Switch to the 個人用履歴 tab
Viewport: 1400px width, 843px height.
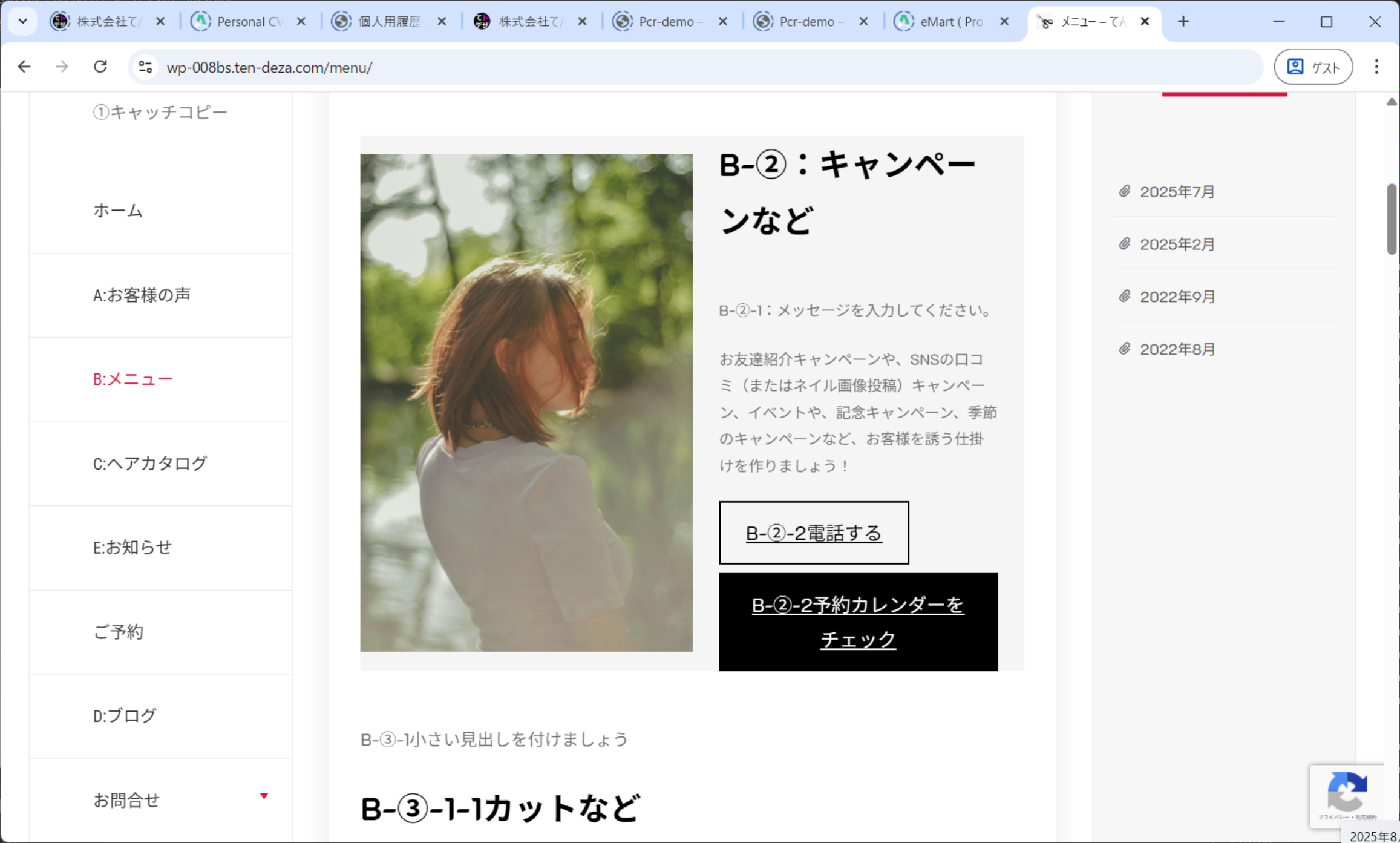(388, 22)
